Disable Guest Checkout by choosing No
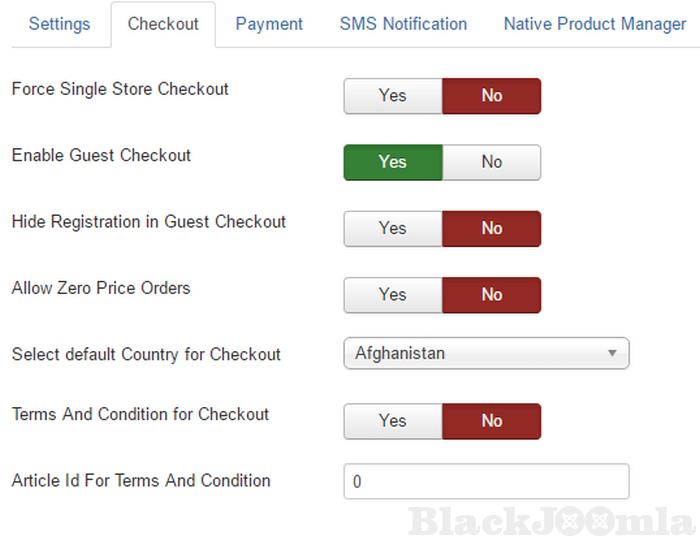Viewport: 700px width, 541px height. pyautogui.click(x=492, y=162)
